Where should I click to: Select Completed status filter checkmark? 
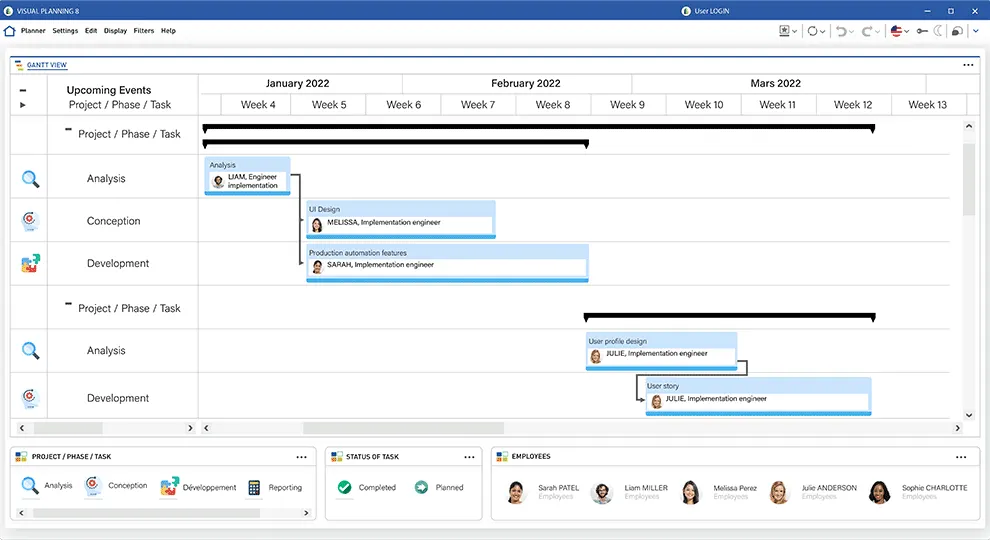point(345,488)
